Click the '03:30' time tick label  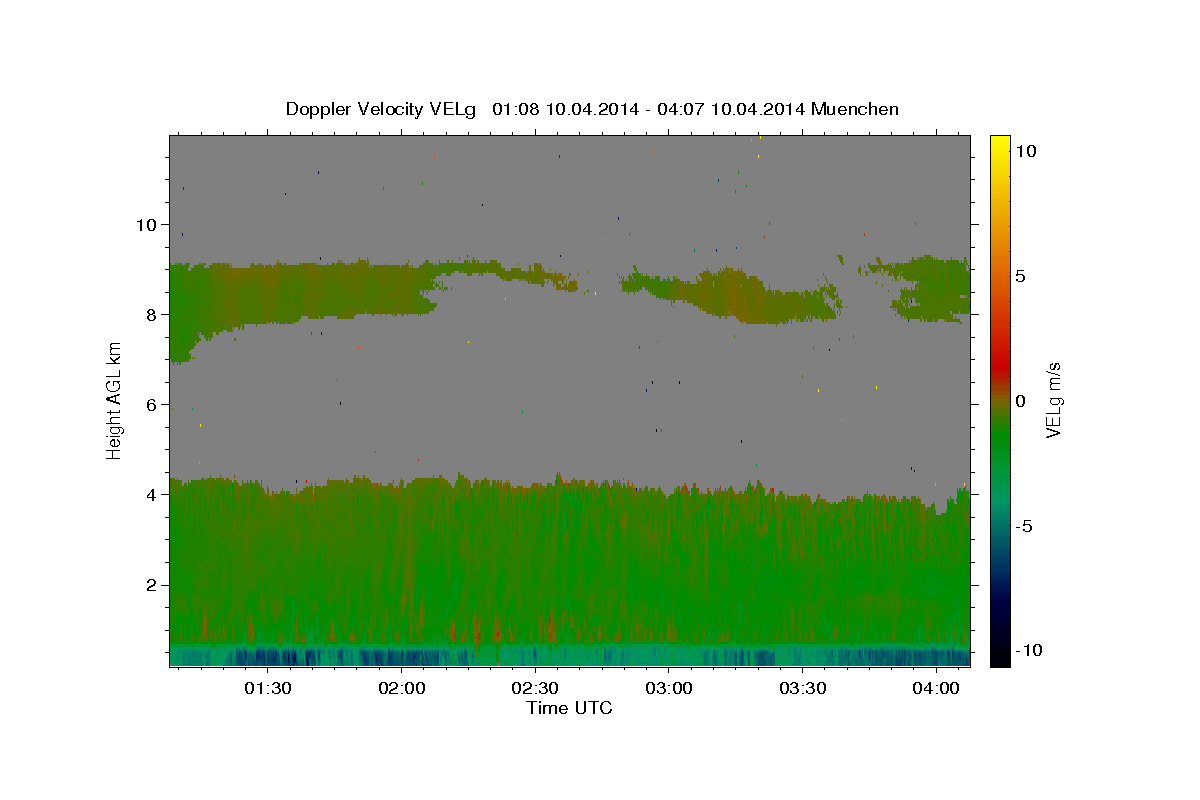802,689
